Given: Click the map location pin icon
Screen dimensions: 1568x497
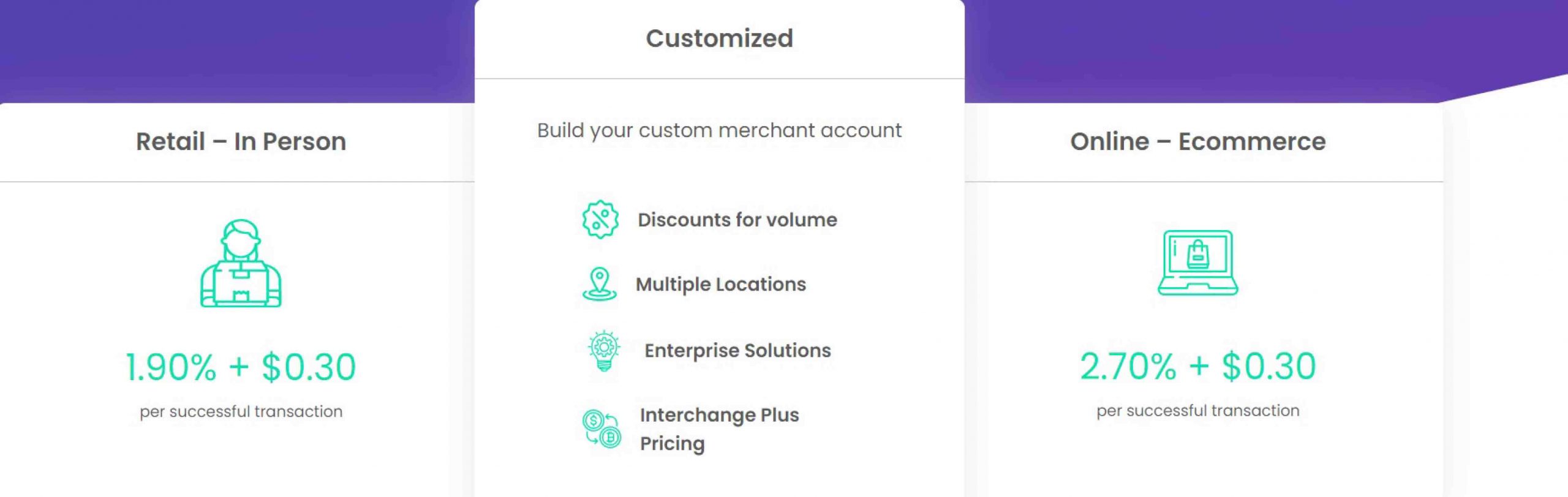Looking at the screenshot, I should click(599, 284).
